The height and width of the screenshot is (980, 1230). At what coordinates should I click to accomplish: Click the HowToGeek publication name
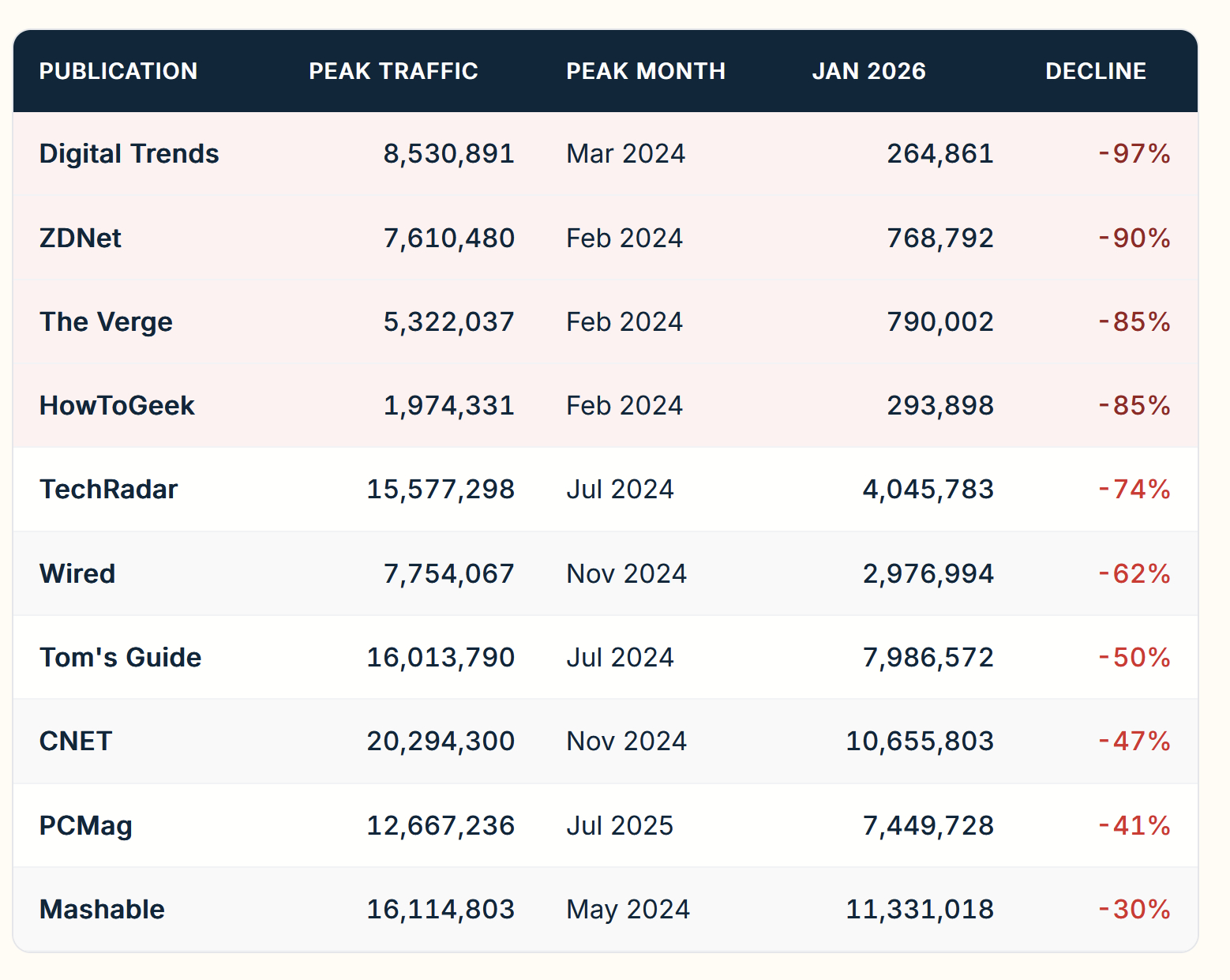[x=117, y=406]
